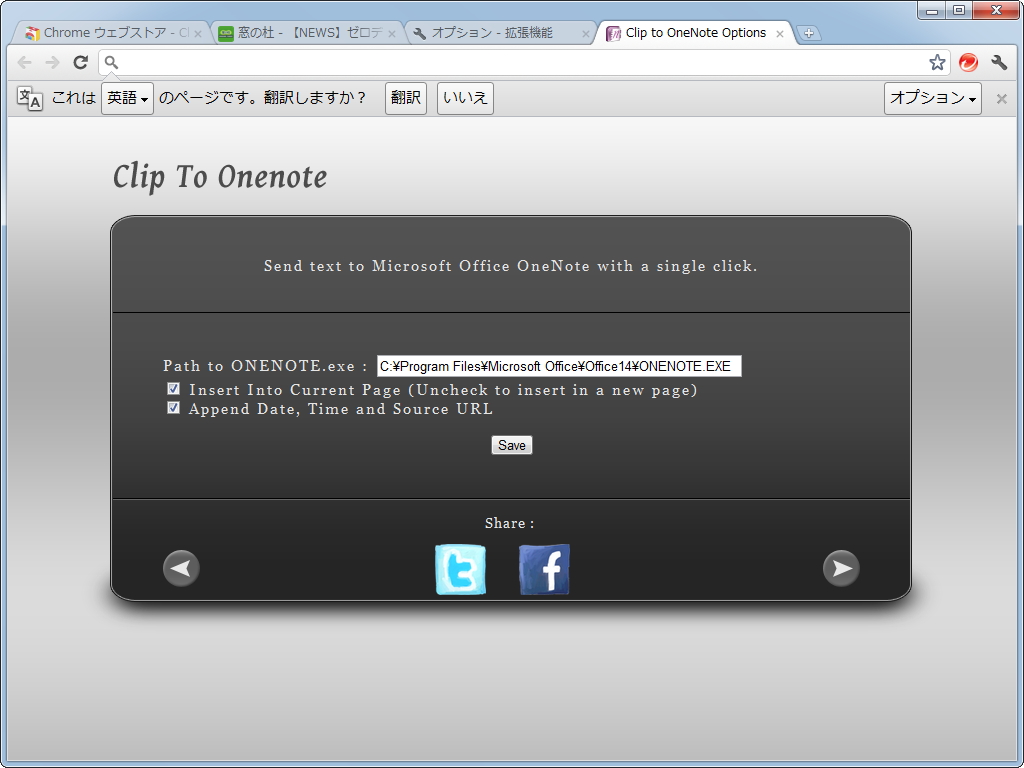Screen dimensions: 1024x768
Task: Open the 英語 language dropdown
Action: click(127, 97)
